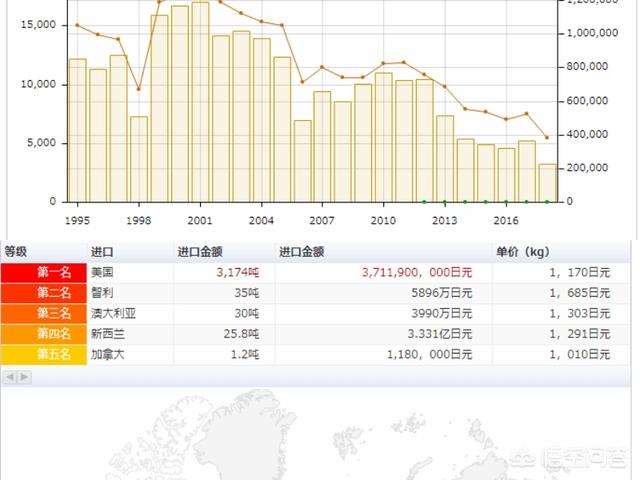
Task: Click the tallest bar at year 2001
Action: [200, 102]
